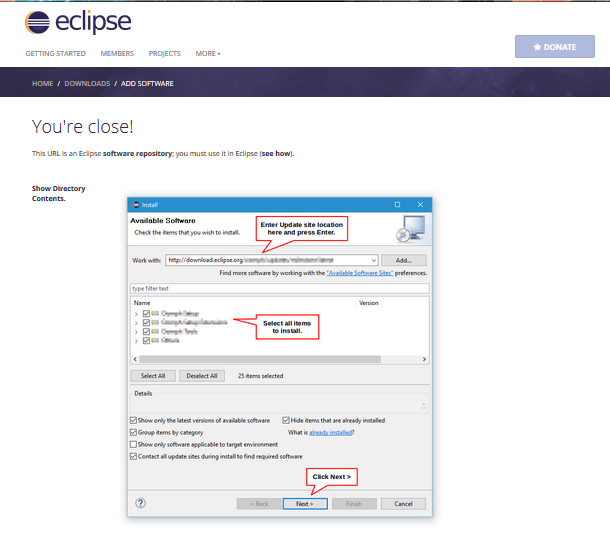Click the Cancel button
Screen dimensions: 610x534
pos(403,504)
